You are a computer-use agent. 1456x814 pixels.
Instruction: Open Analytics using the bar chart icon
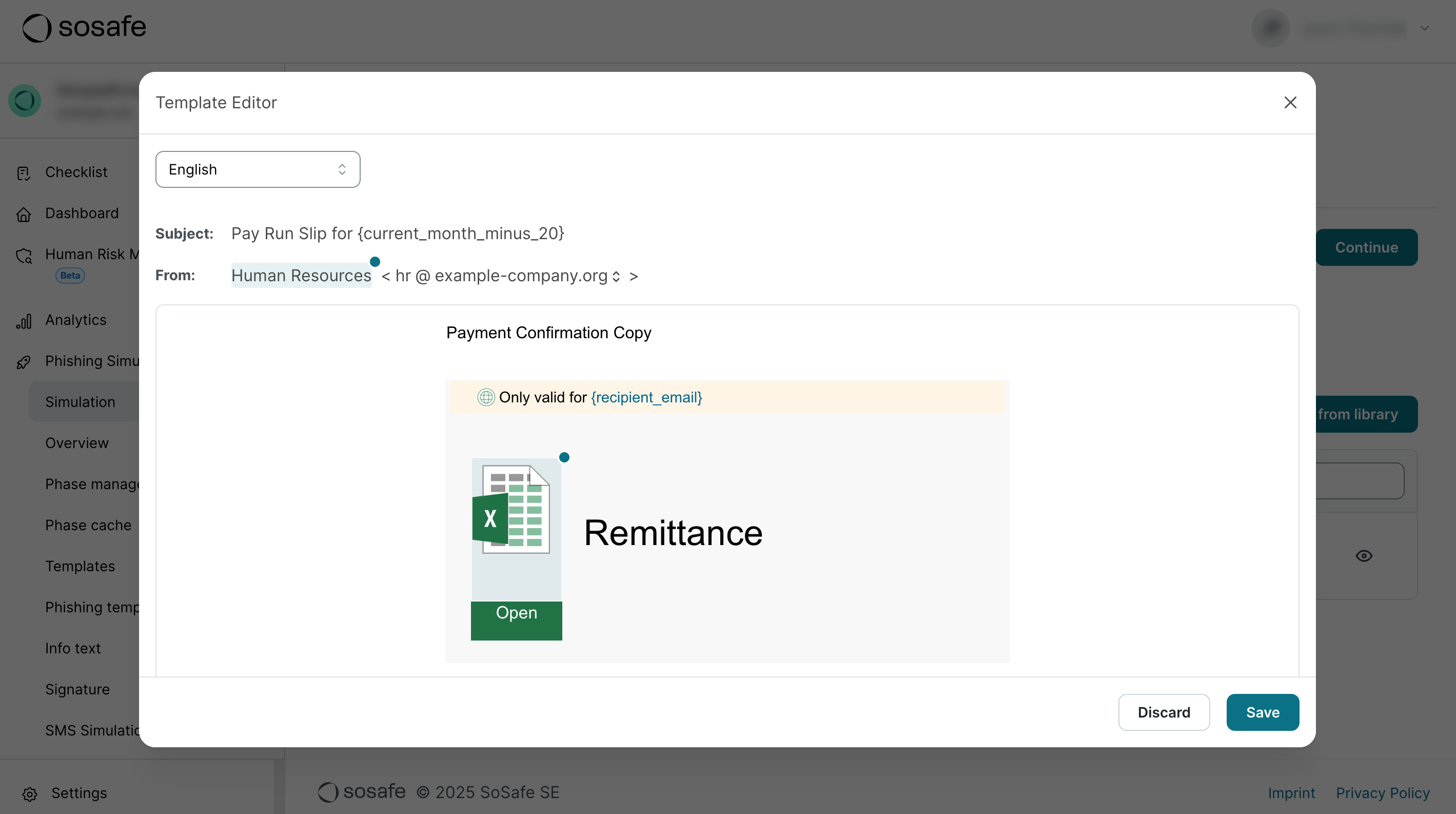(23, 320)
